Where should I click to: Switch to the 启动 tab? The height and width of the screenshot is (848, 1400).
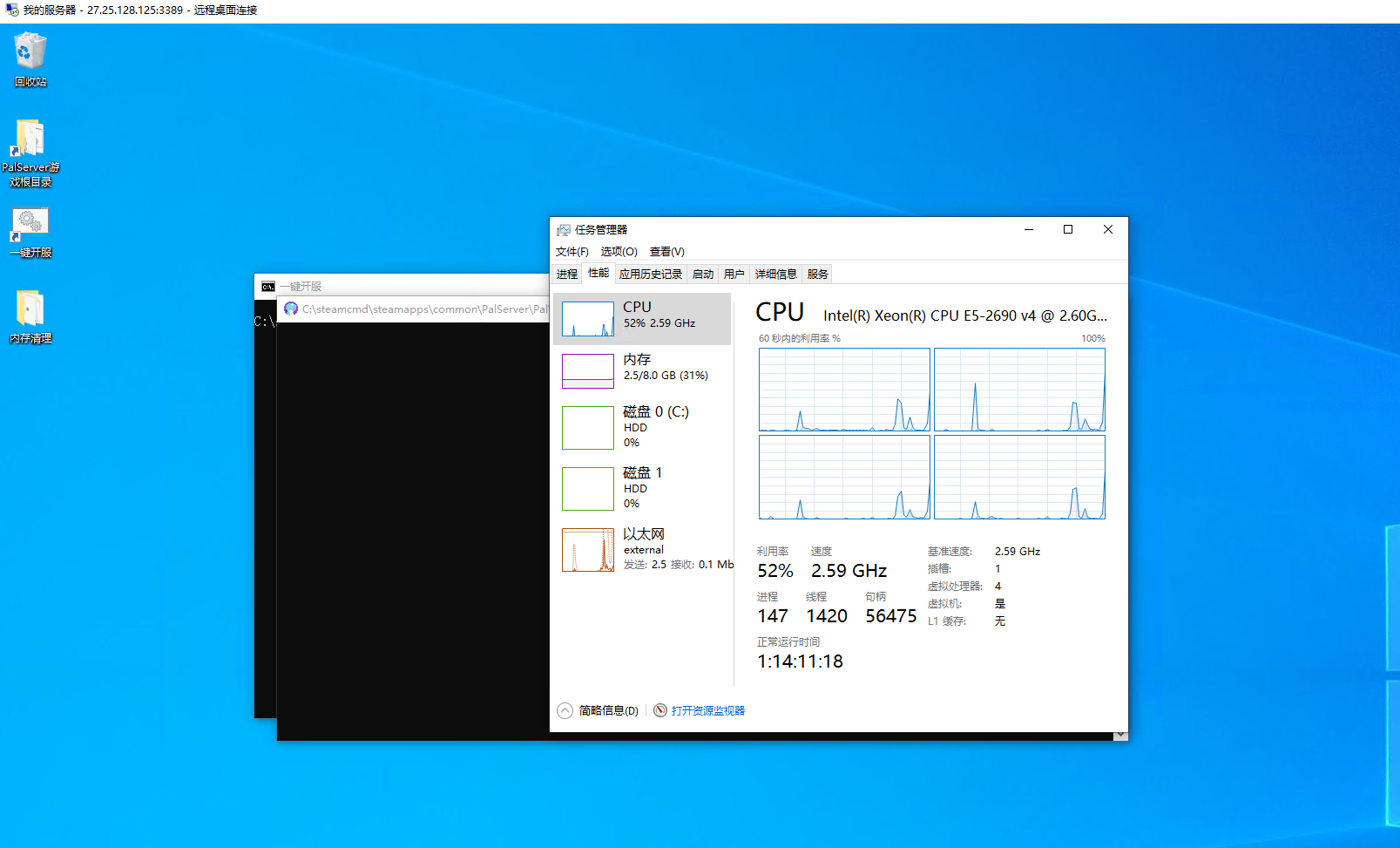click(703, 275)
